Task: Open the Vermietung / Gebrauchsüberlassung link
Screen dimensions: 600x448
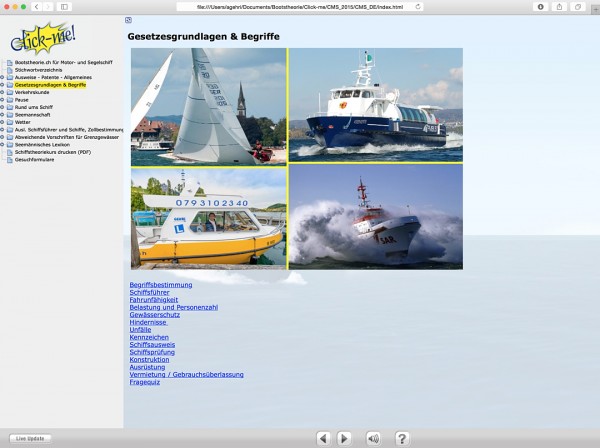Action: click(x=186, y=375)
